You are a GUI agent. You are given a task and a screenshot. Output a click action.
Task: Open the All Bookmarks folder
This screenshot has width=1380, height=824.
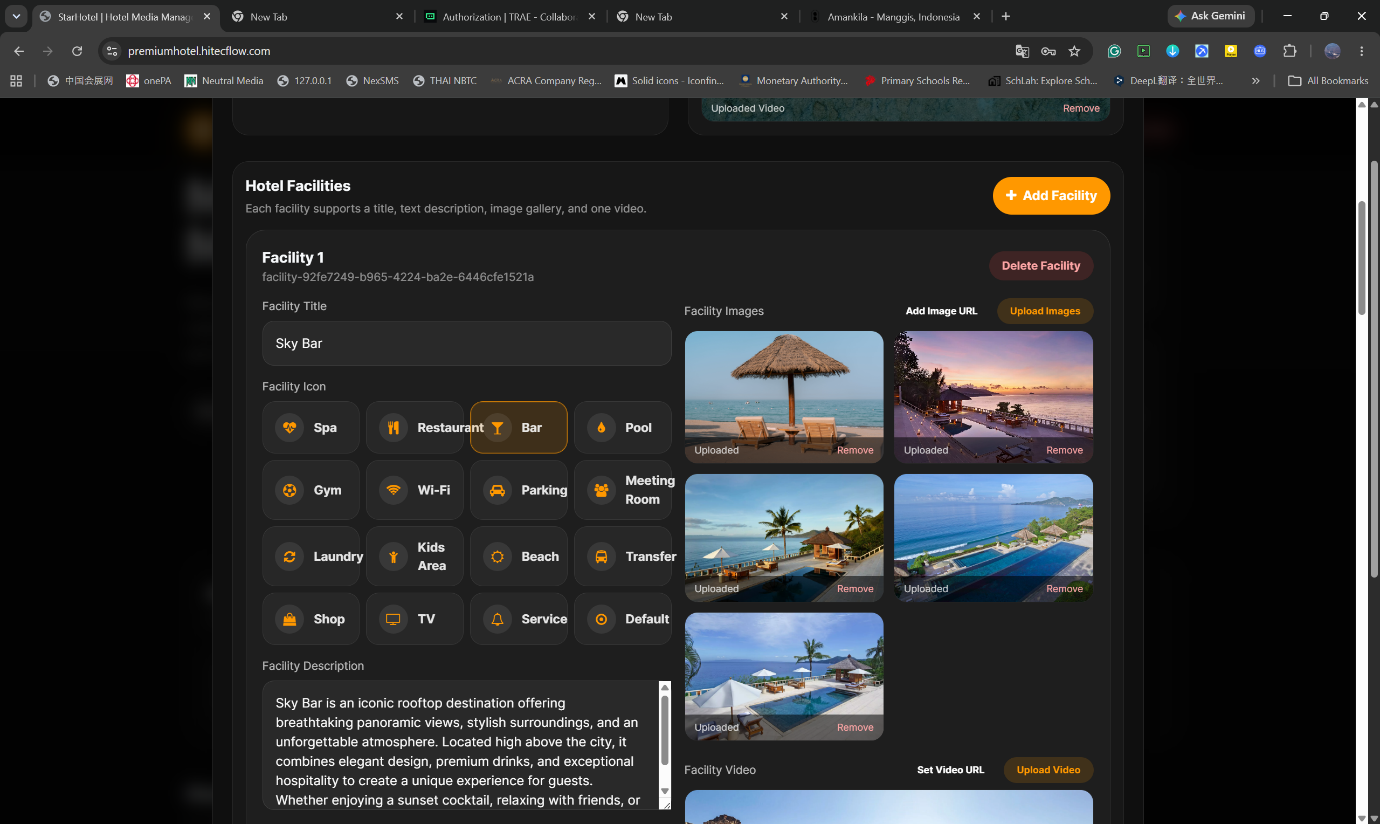click(x=1328, y=80)
